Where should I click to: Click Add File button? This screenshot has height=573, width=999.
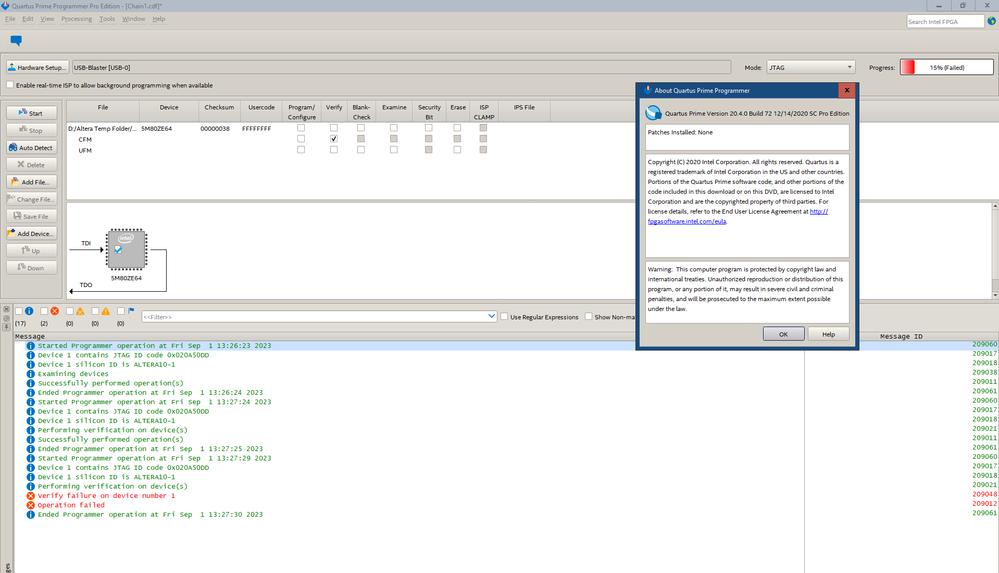click(x=32, y=182)
